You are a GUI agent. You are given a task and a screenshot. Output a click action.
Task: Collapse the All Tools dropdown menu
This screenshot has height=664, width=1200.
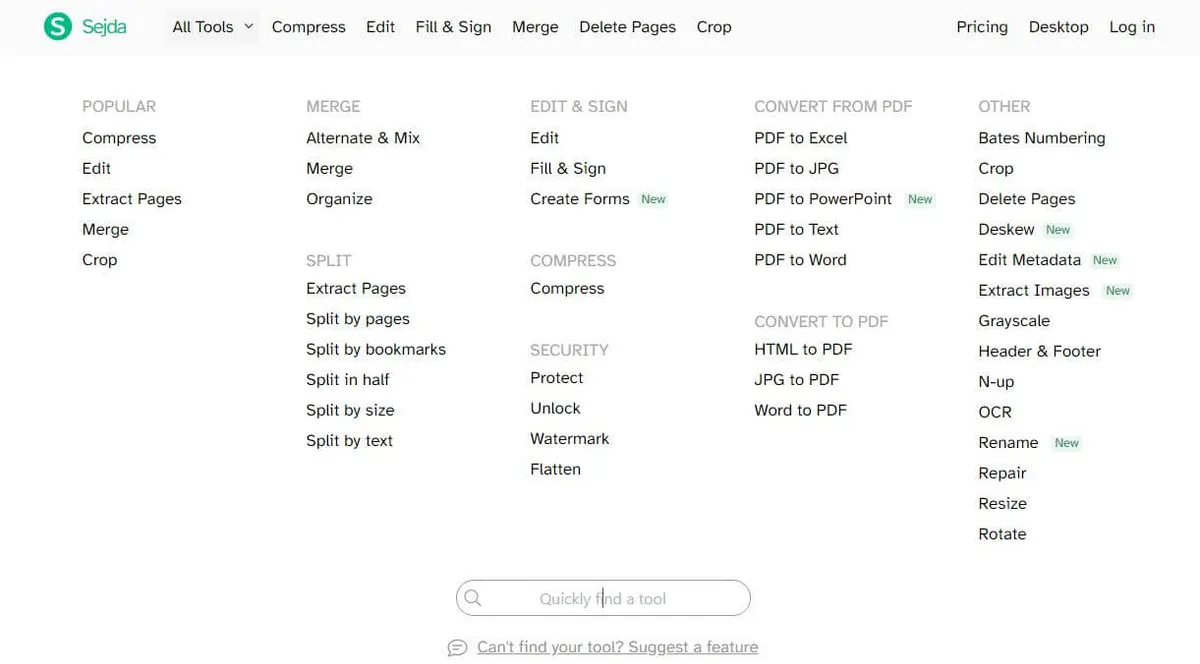(x=212, y=27)
